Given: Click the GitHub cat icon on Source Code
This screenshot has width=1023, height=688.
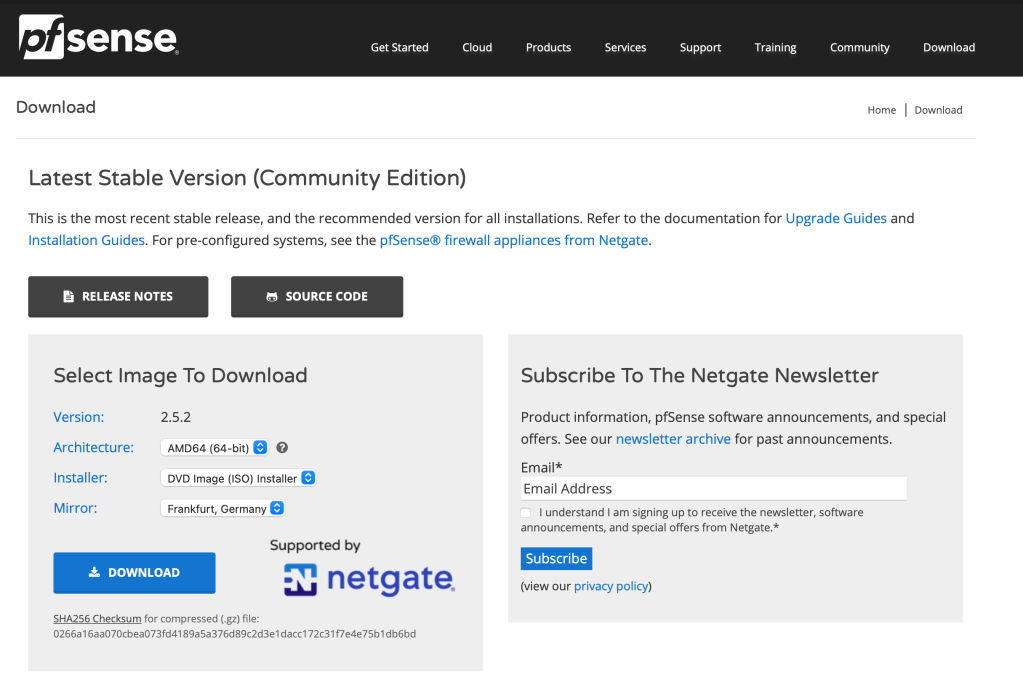Looking at the screenshot, I should tap(272, 297).
